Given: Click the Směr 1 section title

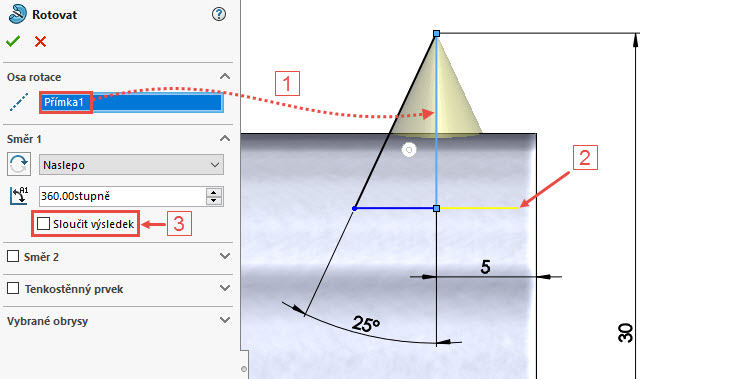Looking at the screenshot, I should click(24, 139).
